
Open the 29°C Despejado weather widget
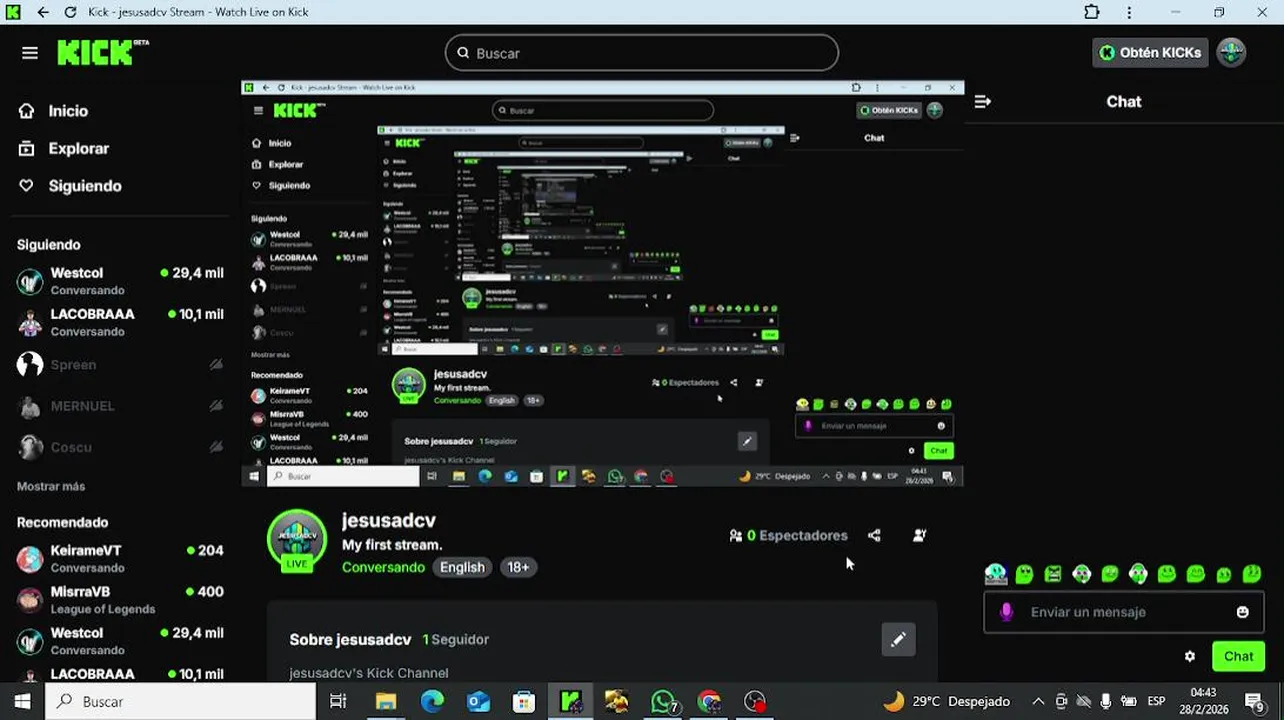(946, 701)
